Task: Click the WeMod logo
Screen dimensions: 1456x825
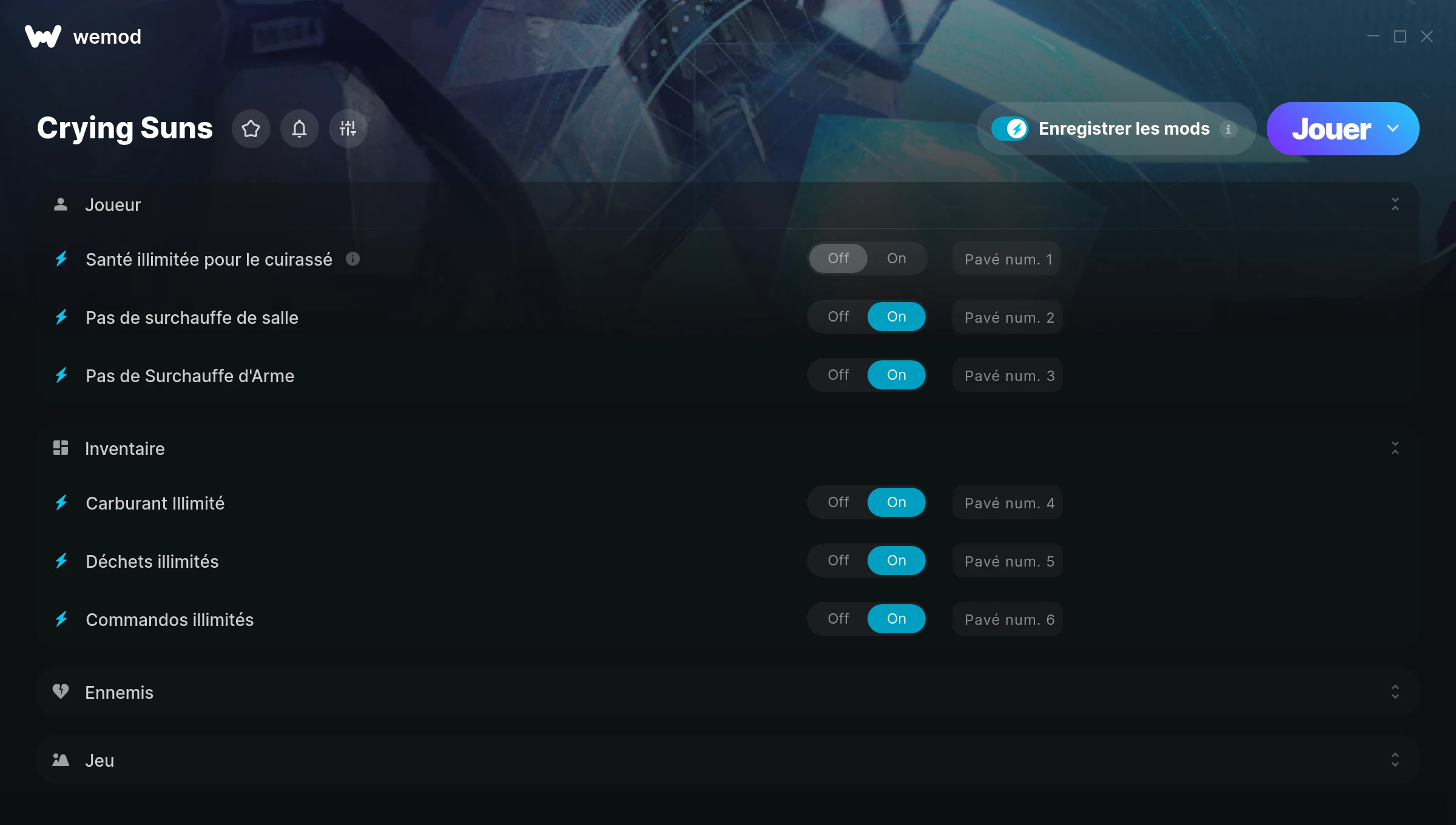Action: [x=43, y=36]
